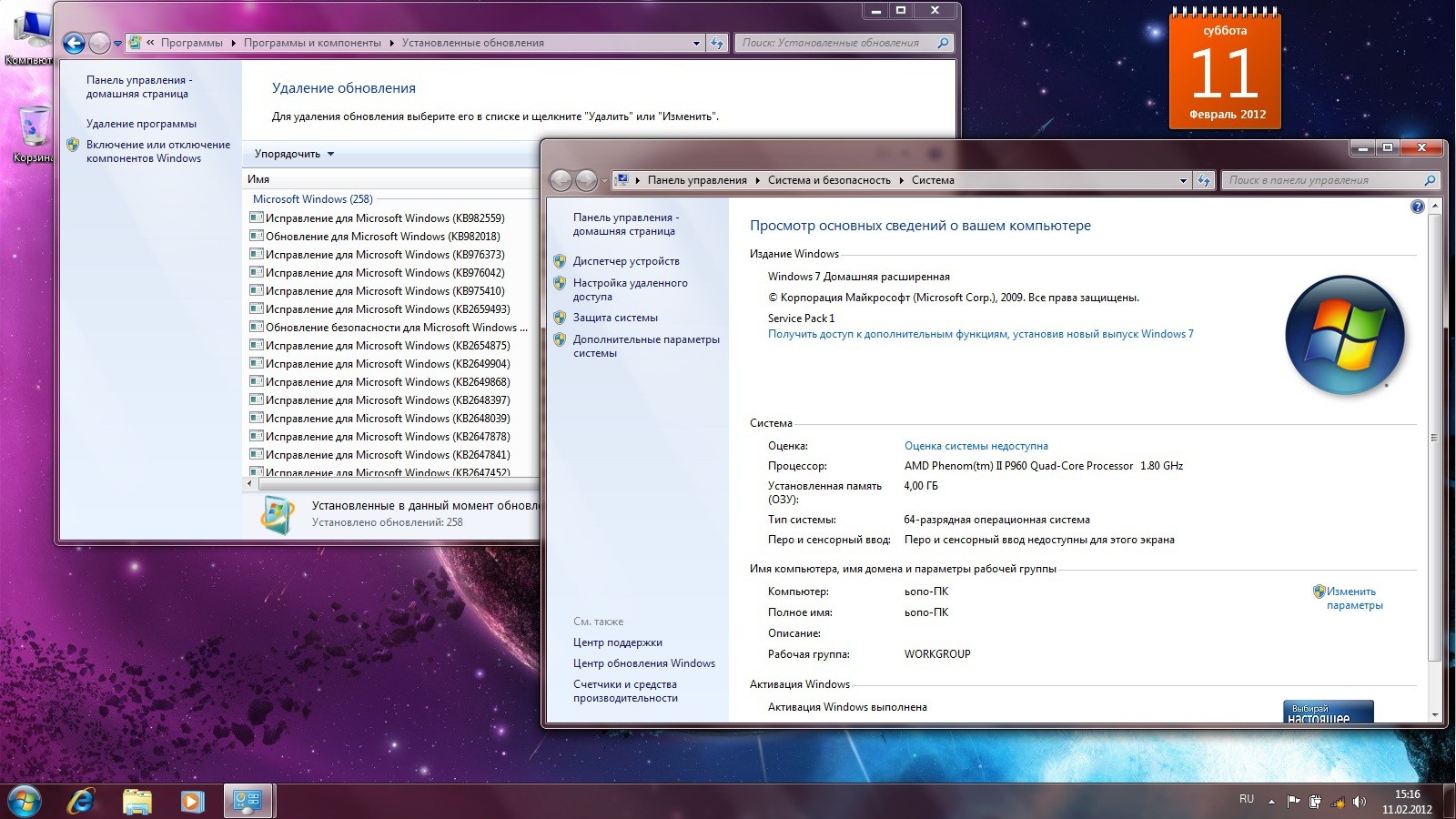Click the RU language indicator
The image size is (1456, 819).
1247,799
